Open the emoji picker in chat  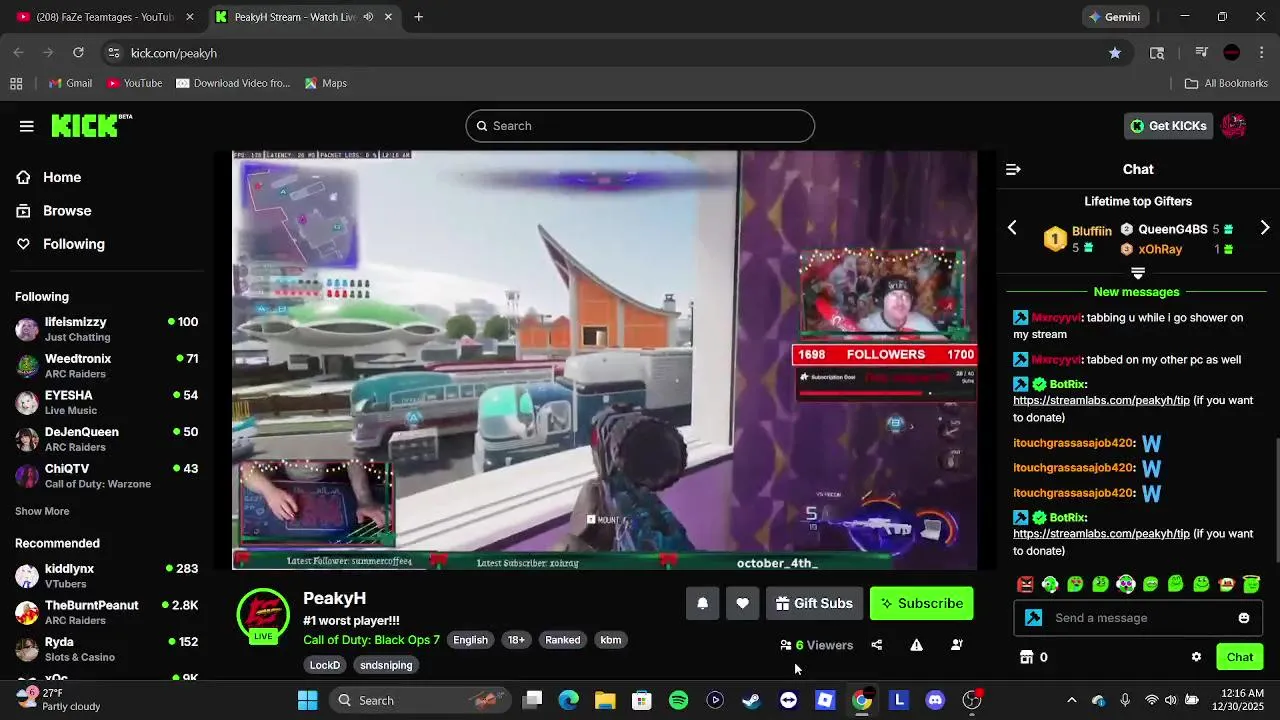pos(1244,618)
